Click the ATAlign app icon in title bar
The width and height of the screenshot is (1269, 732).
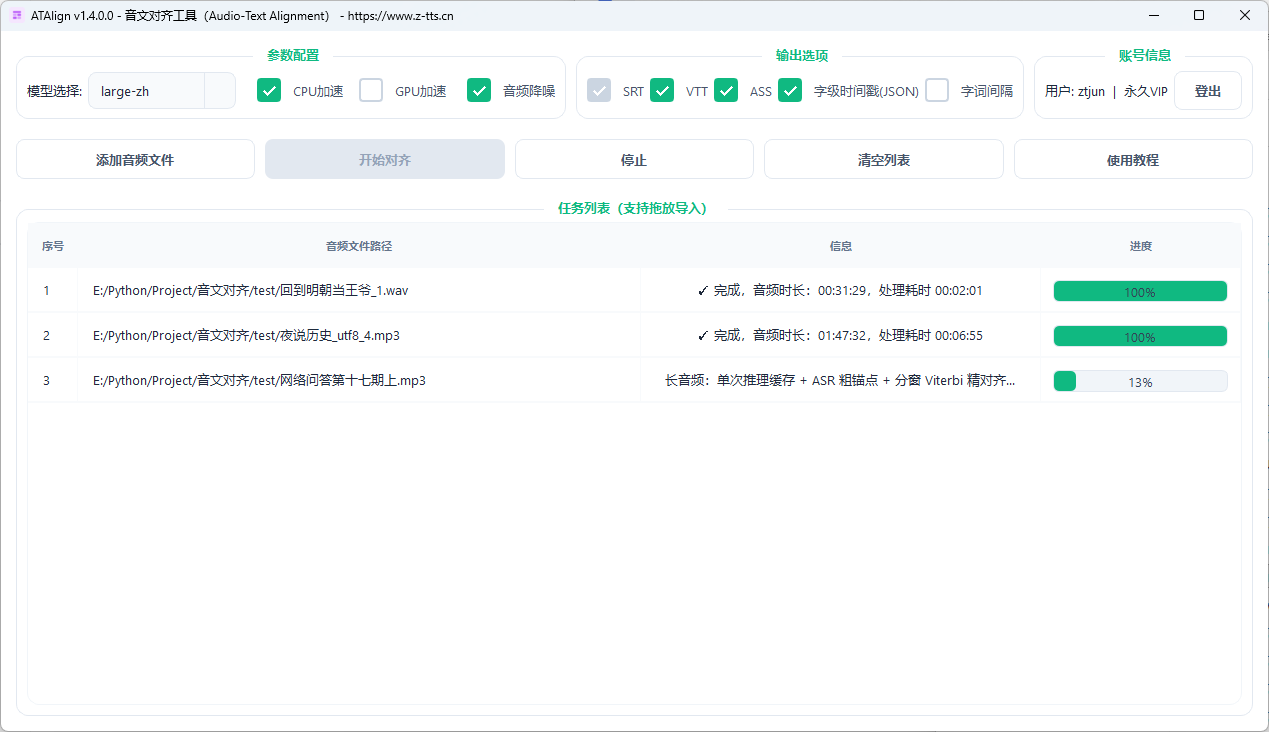coord(16,15)
